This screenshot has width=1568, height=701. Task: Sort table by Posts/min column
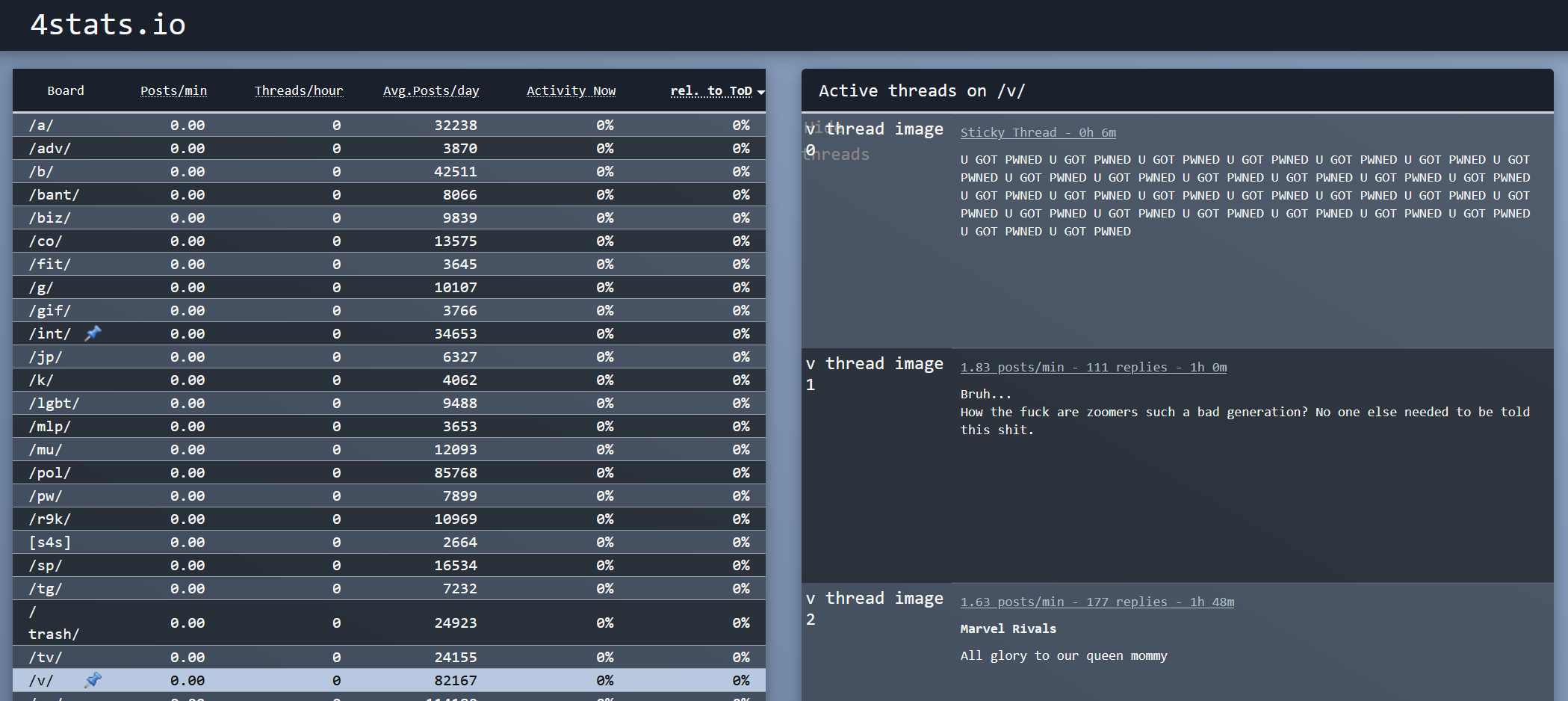173,90
